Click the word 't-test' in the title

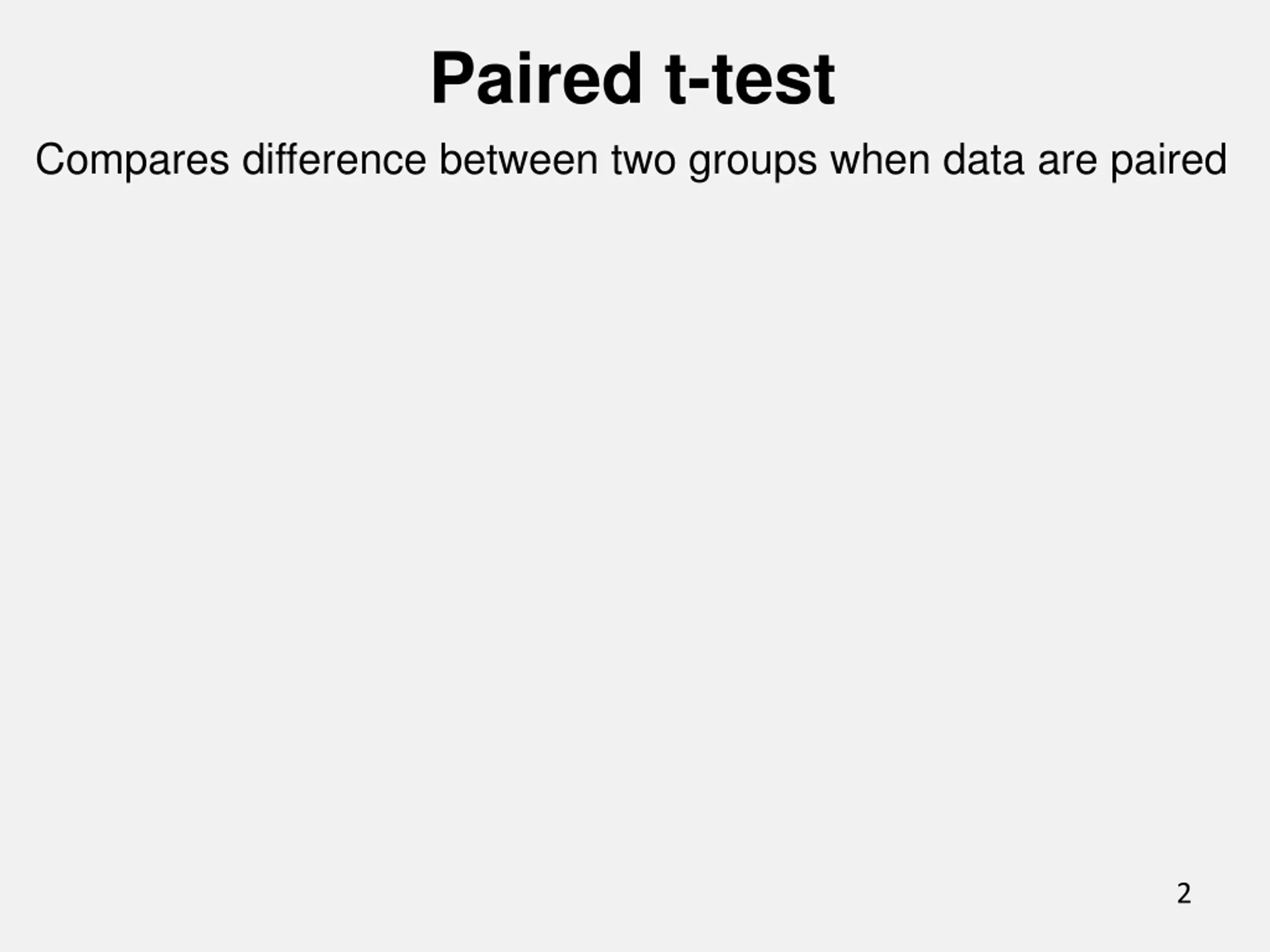coord(749,79)
